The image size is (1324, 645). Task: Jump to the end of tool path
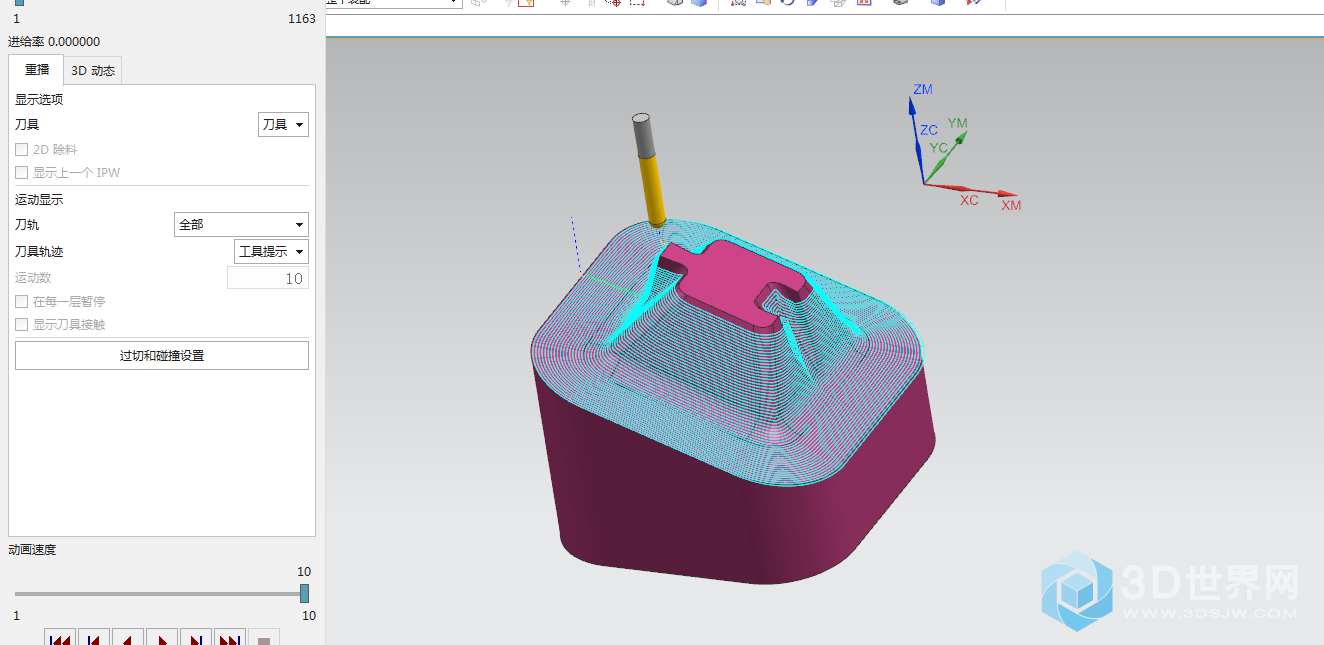pyautogui.click(x=230, y=638)
